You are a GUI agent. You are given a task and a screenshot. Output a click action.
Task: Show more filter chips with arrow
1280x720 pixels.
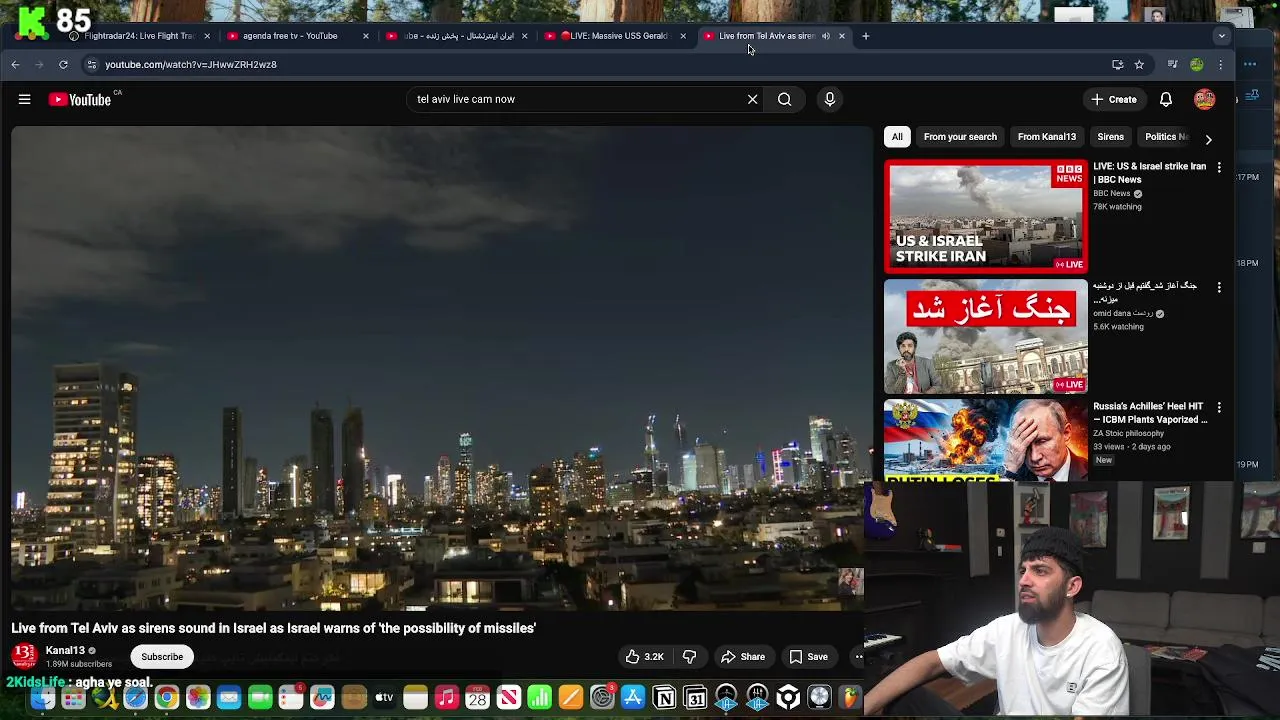pyautogui.click(x=1208, y=139)
